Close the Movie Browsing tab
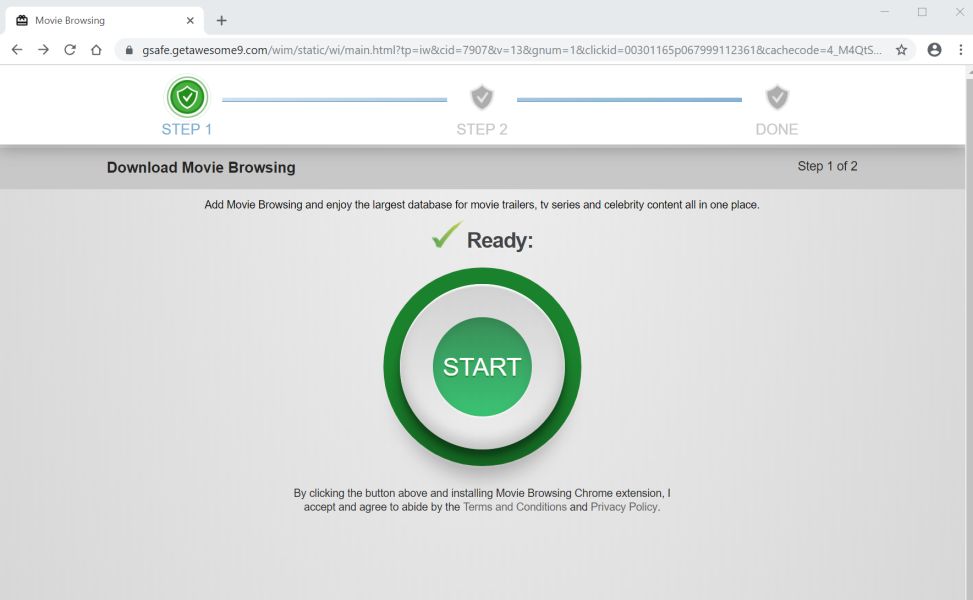 pos(190,20)
